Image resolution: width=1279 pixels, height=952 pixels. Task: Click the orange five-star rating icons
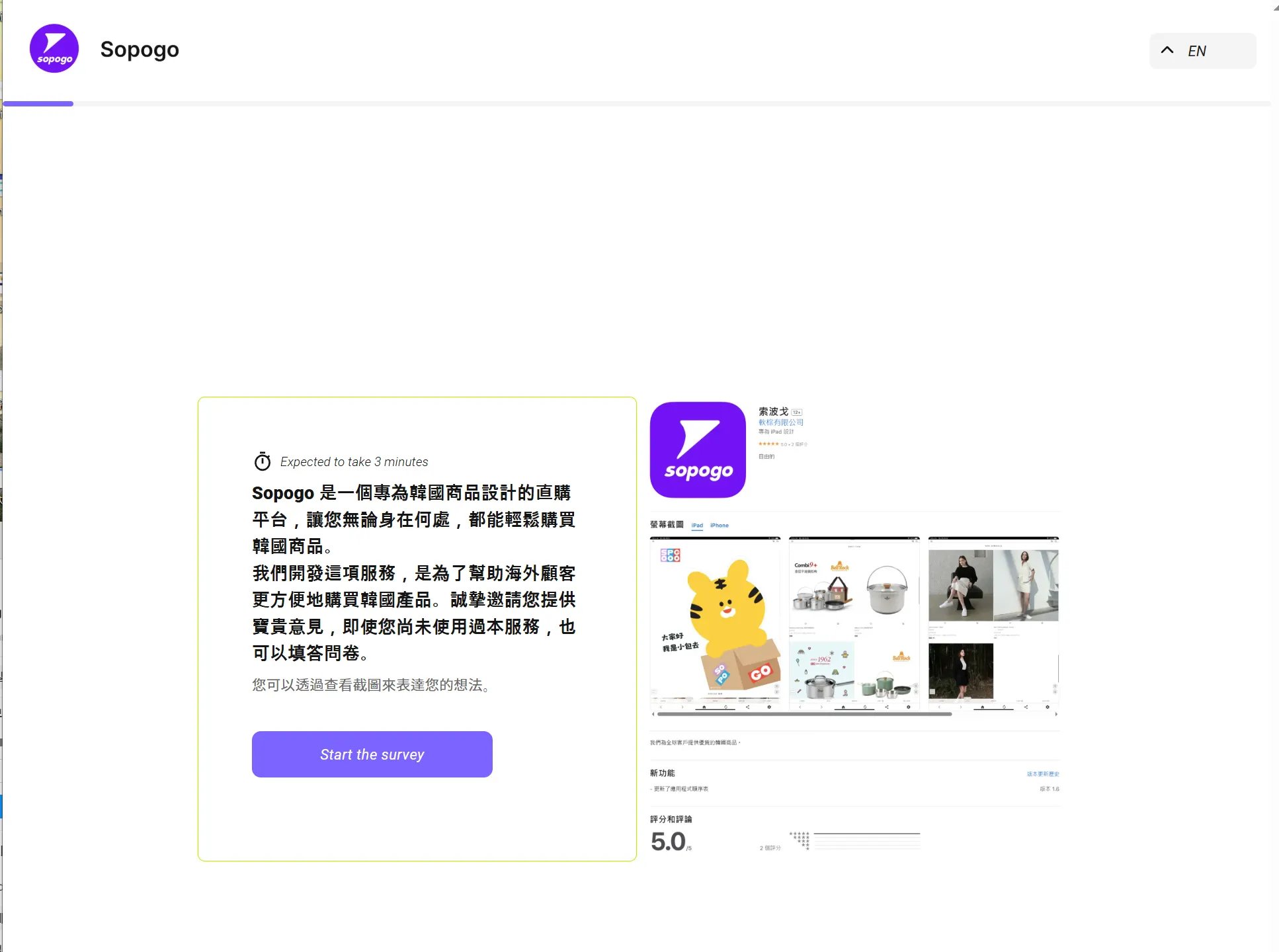pyautogui.click(x=768, y=444)
